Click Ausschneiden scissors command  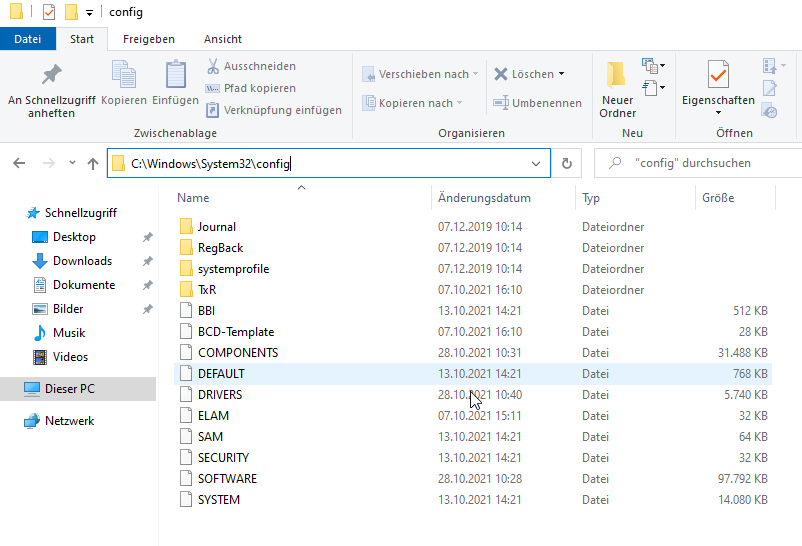point(251,66)
